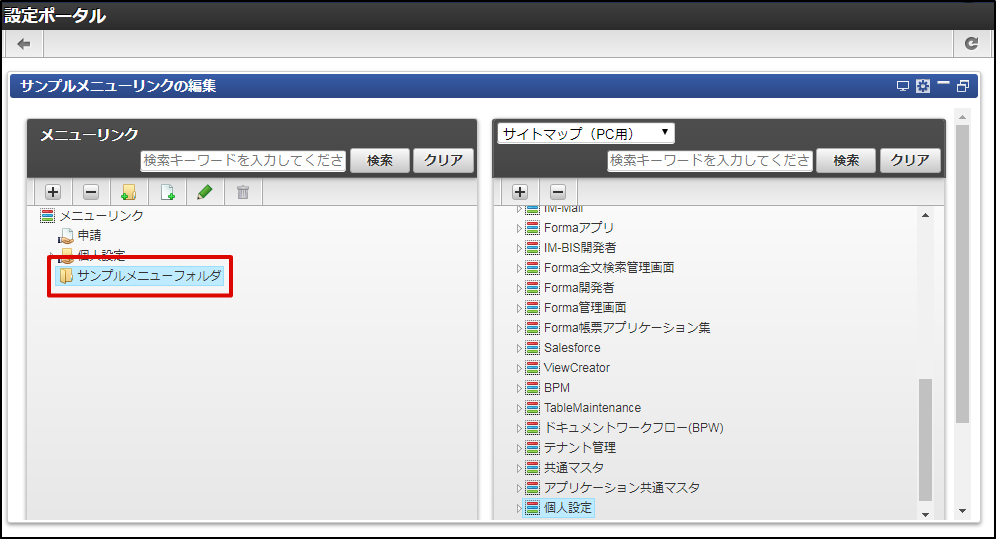The width and height of the screenshot is (996, 539).
Task: Click クリア button in sitemap panel
Action: tap(910, 161)
